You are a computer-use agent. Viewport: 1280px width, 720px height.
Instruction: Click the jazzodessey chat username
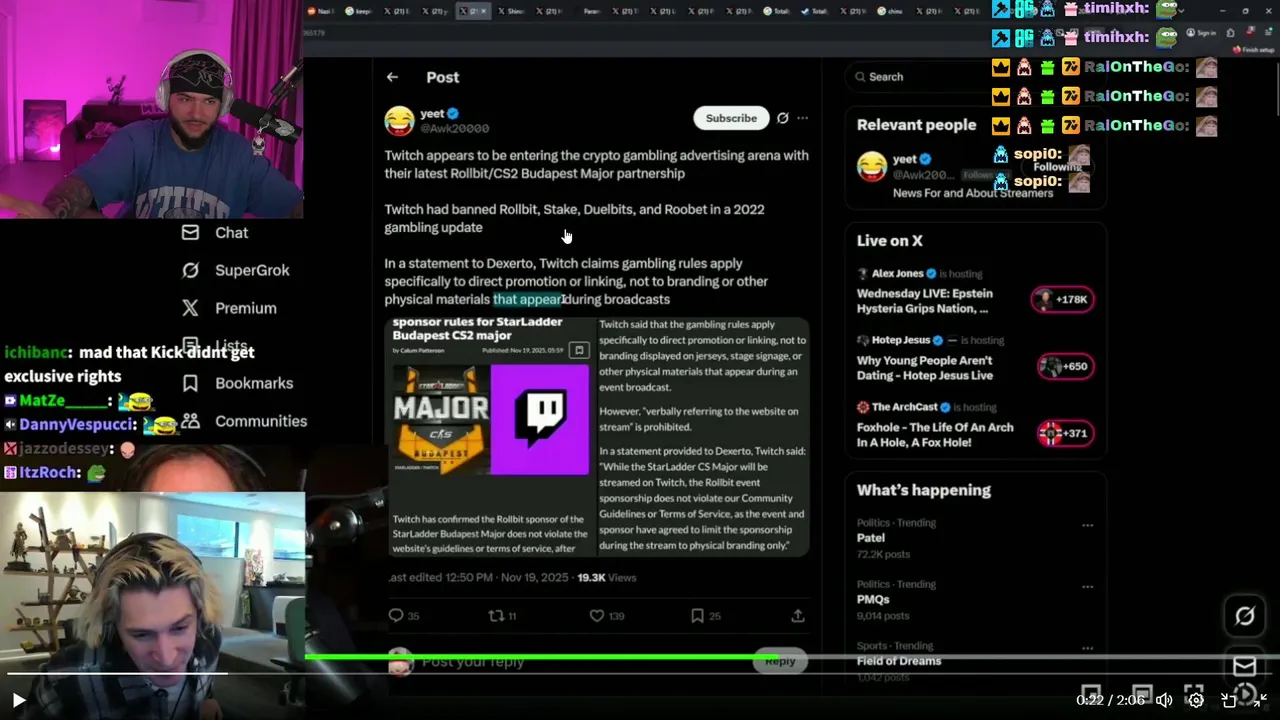64,450
